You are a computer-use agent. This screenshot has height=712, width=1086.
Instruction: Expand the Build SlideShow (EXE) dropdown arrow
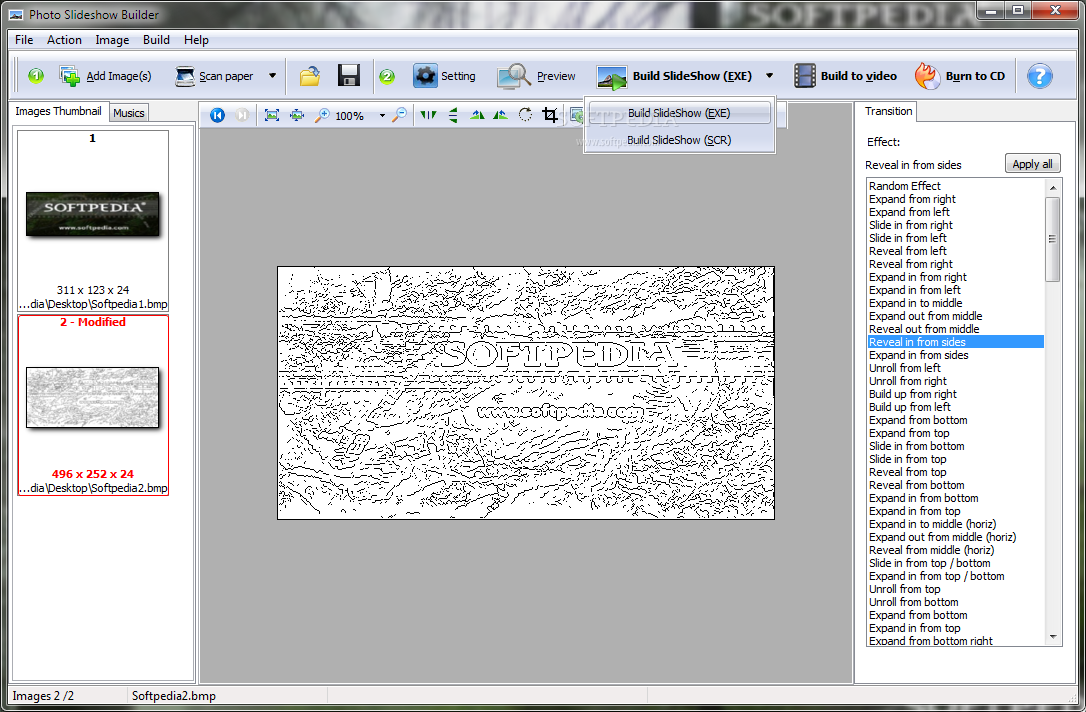[x=769, y=75]
